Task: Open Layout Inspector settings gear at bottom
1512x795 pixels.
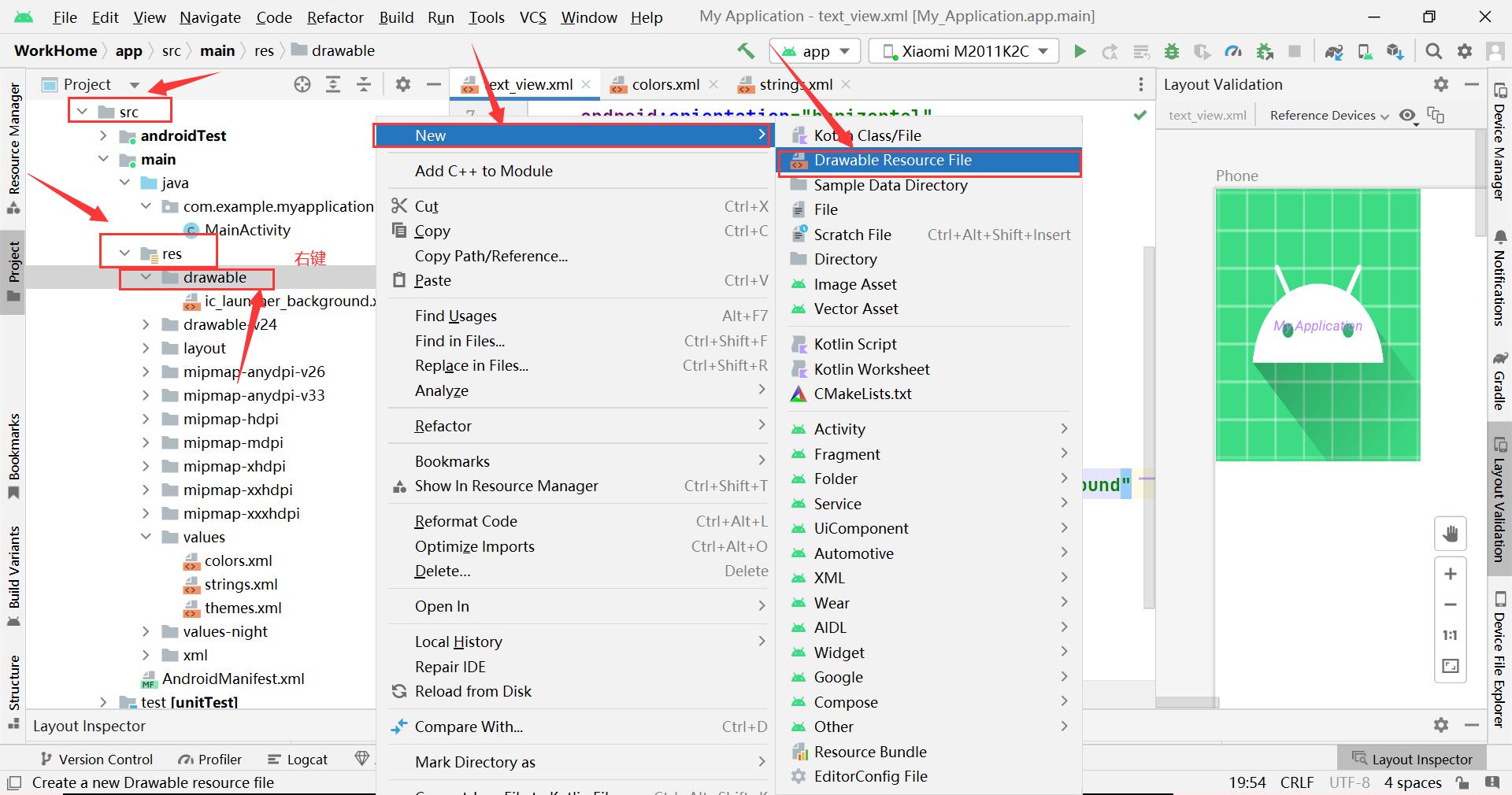Action: 1441,725
